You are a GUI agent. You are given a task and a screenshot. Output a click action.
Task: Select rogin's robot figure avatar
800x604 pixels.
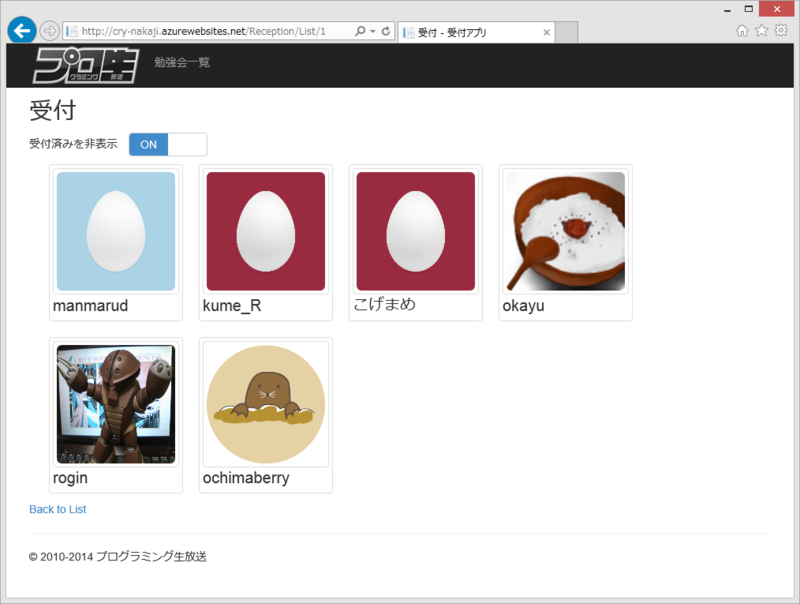pyautogui.click(x=116, y=404)
